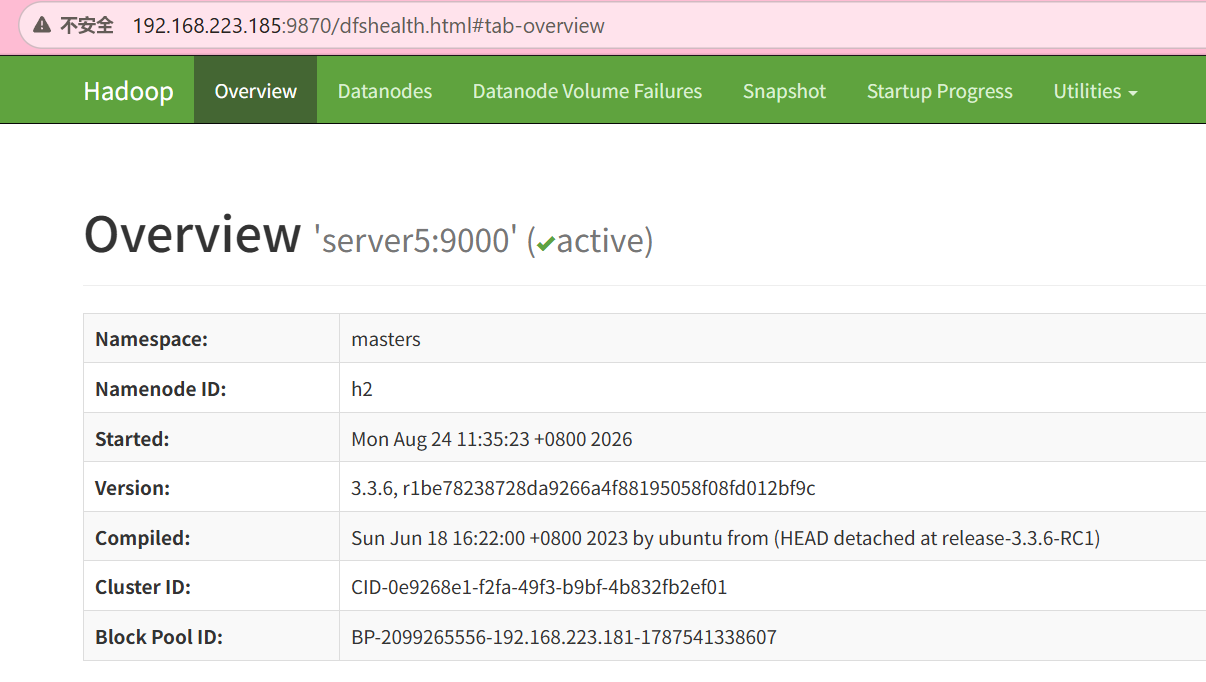Click the 'Version:' row label

(x=133, y=488)
